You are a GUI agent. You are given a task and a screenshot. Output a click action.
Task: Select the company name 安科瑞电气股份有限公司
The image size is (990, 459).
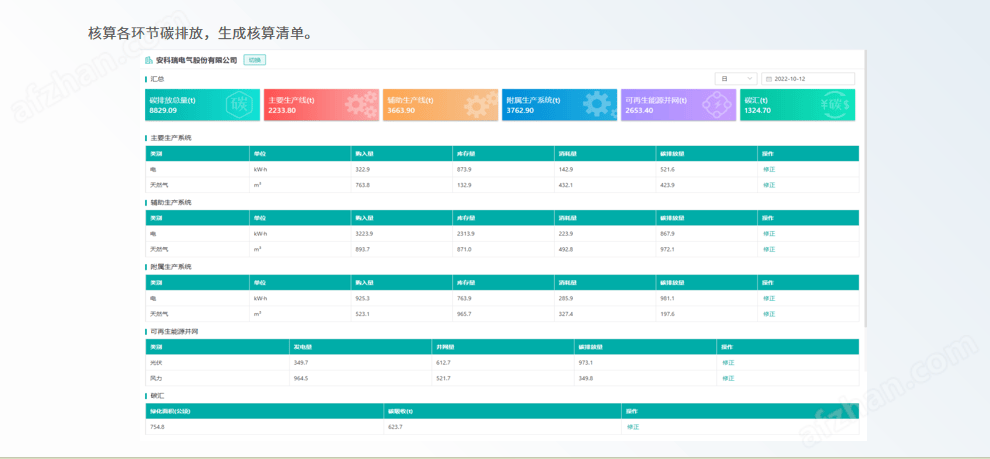coord(196,61)
